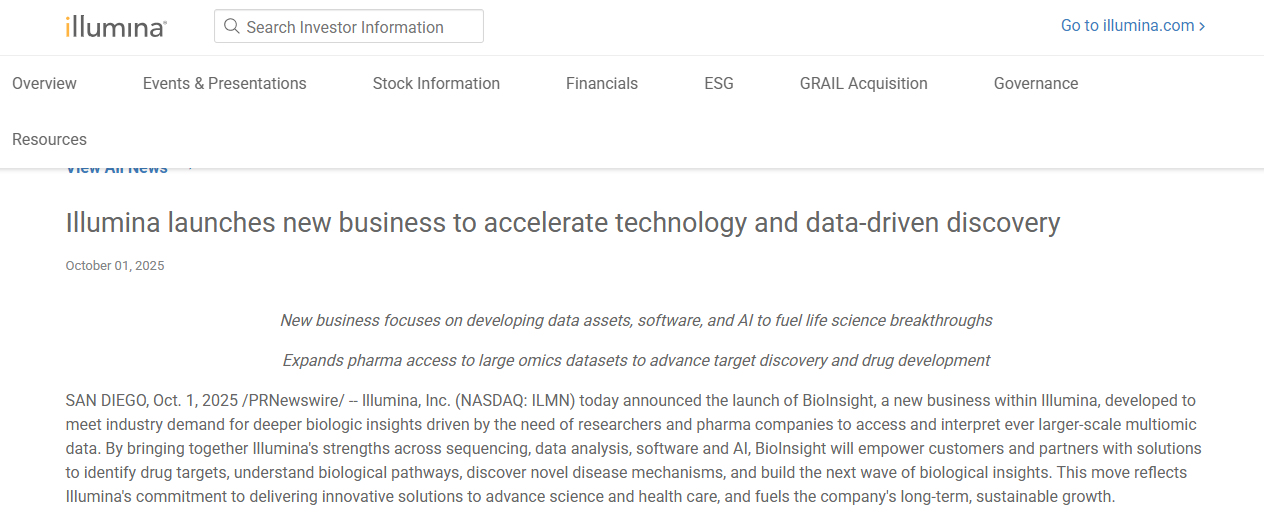1264x517 pixels.
Task: Select Events & Presentations in navigation
Action: coord(224,84)
